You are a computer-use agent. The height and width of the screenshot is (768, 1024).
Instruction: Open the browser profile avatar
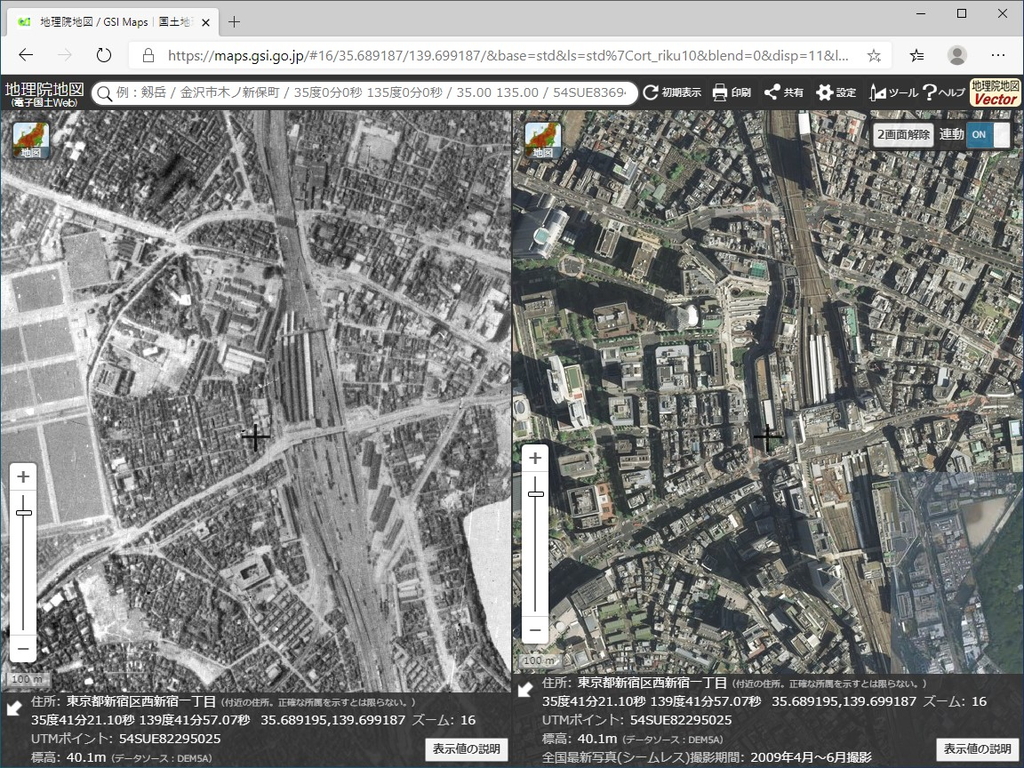pyautogui.click(x=957, y=56)
